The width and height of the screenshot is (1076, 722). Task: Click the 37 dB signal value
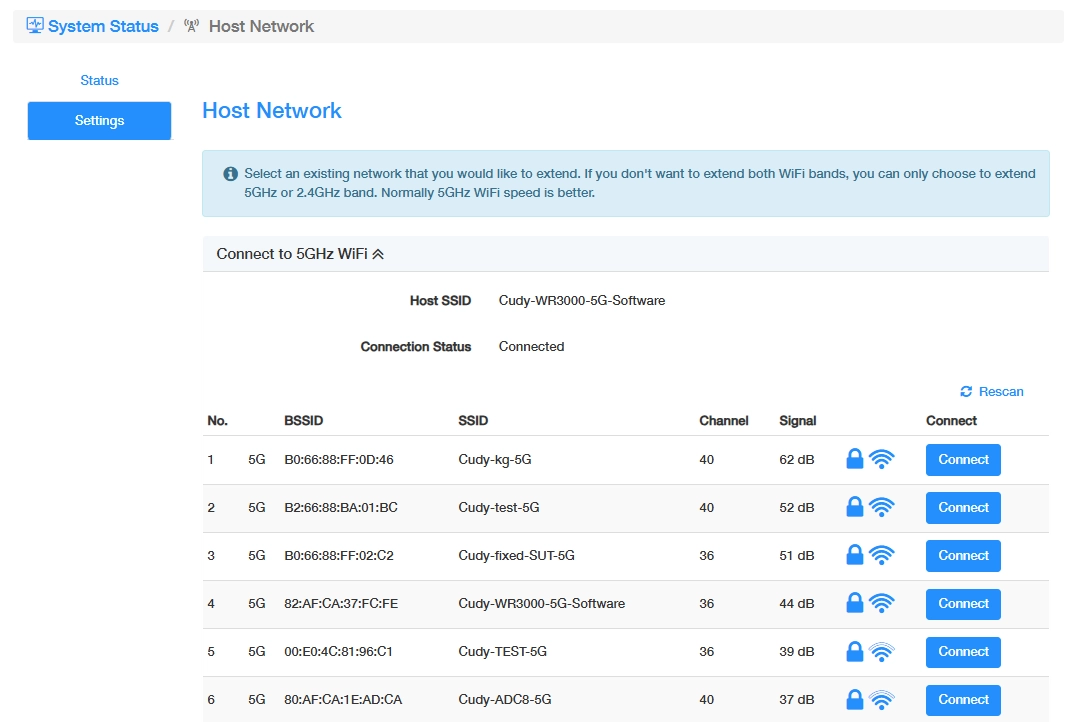point(797,700)
